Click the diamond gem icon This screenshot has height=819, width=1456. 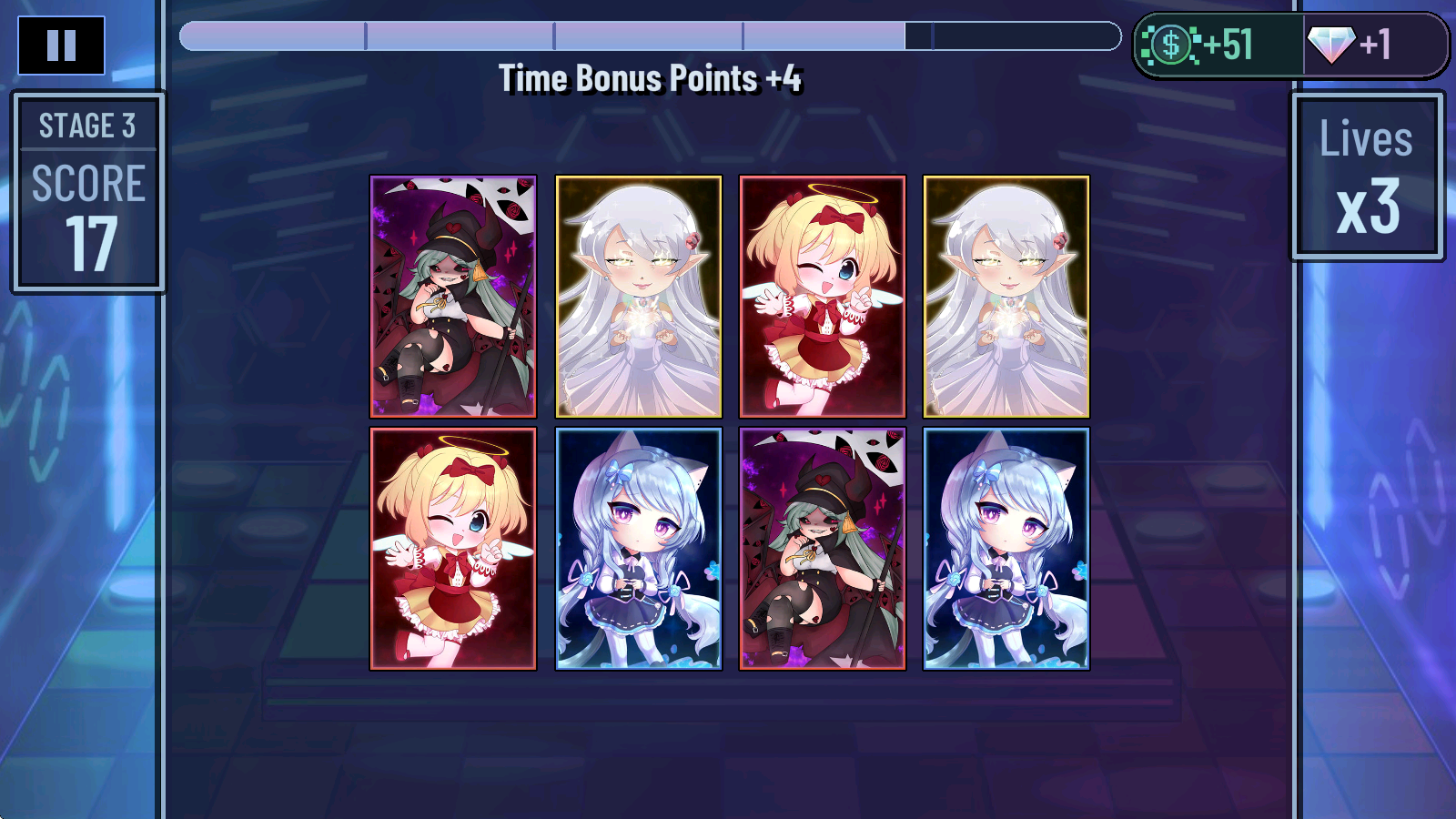1330,45
